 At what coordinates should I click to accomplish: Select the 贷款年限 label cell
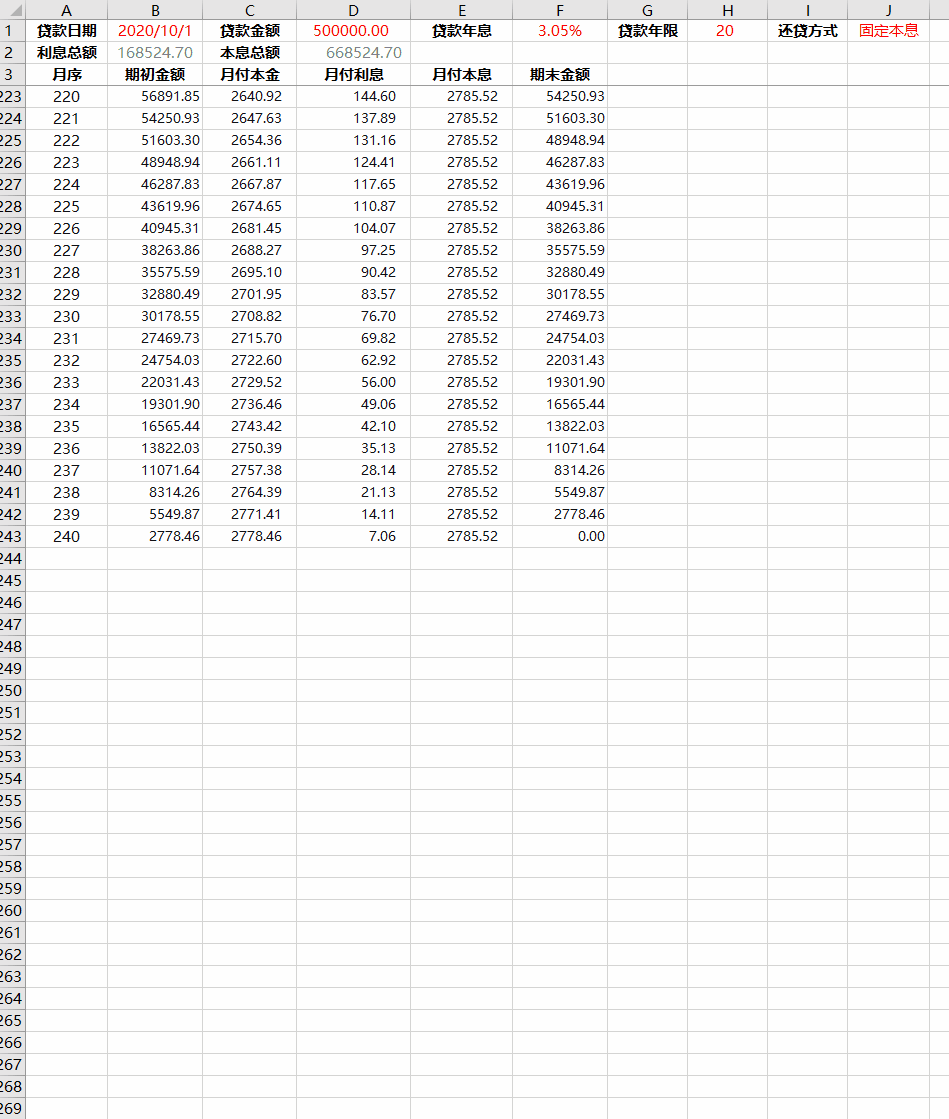click(x=647, y=31)
